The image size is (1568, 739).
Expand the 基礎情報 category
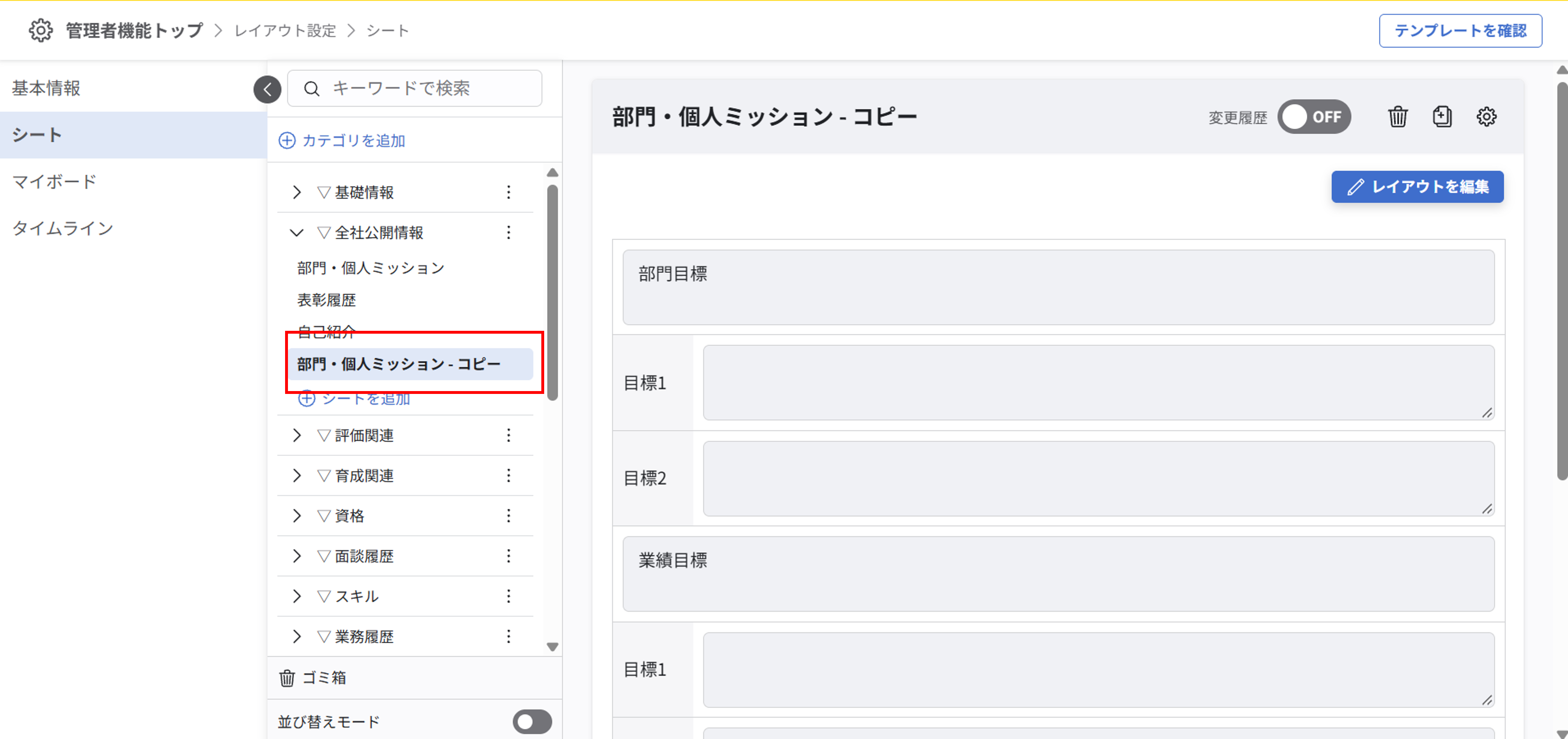(x=296, y=193)
